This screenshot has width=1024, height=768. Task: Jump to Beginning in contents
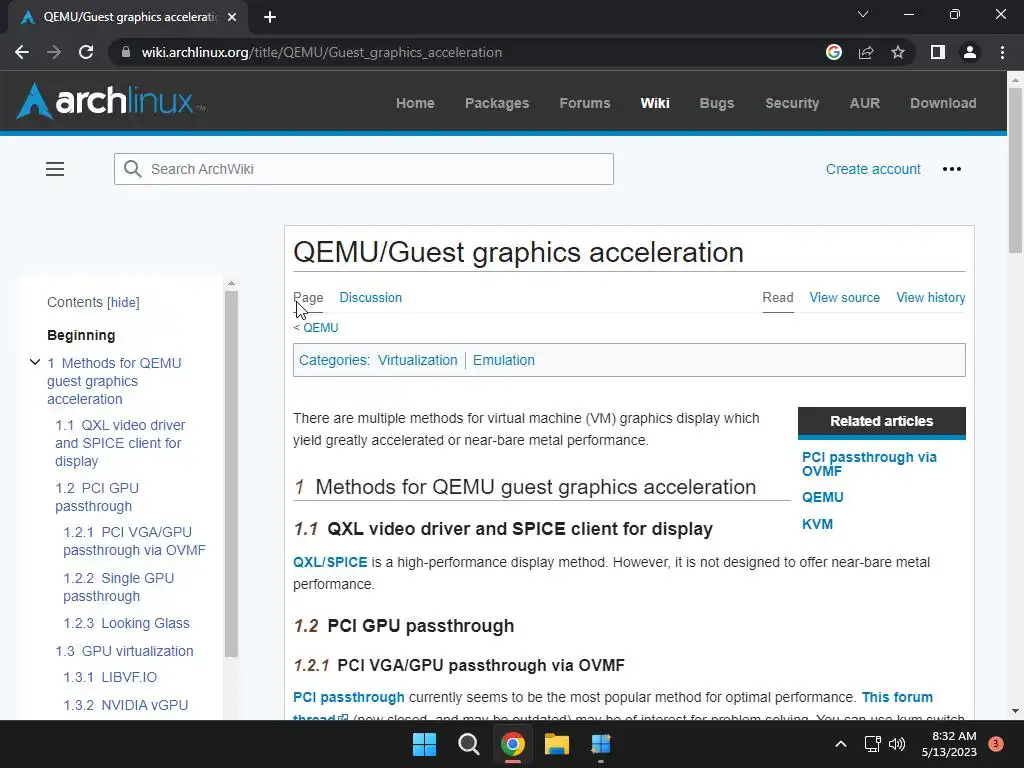tap(81, 335)
